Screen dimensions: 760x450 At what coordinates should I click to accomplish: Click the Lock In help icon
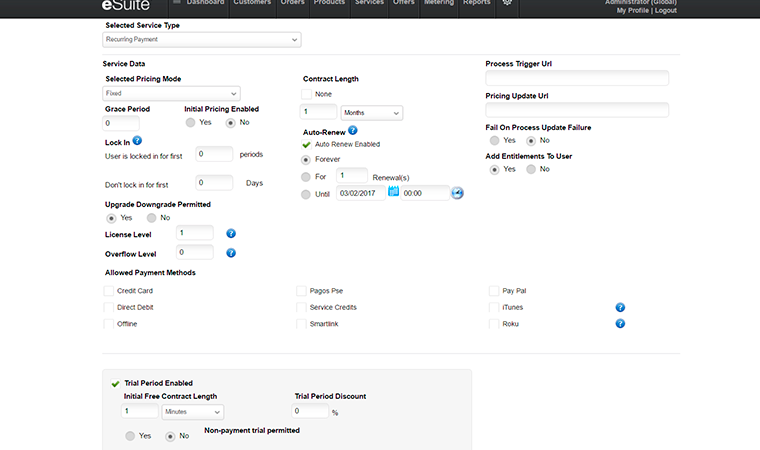click(137, 141)
